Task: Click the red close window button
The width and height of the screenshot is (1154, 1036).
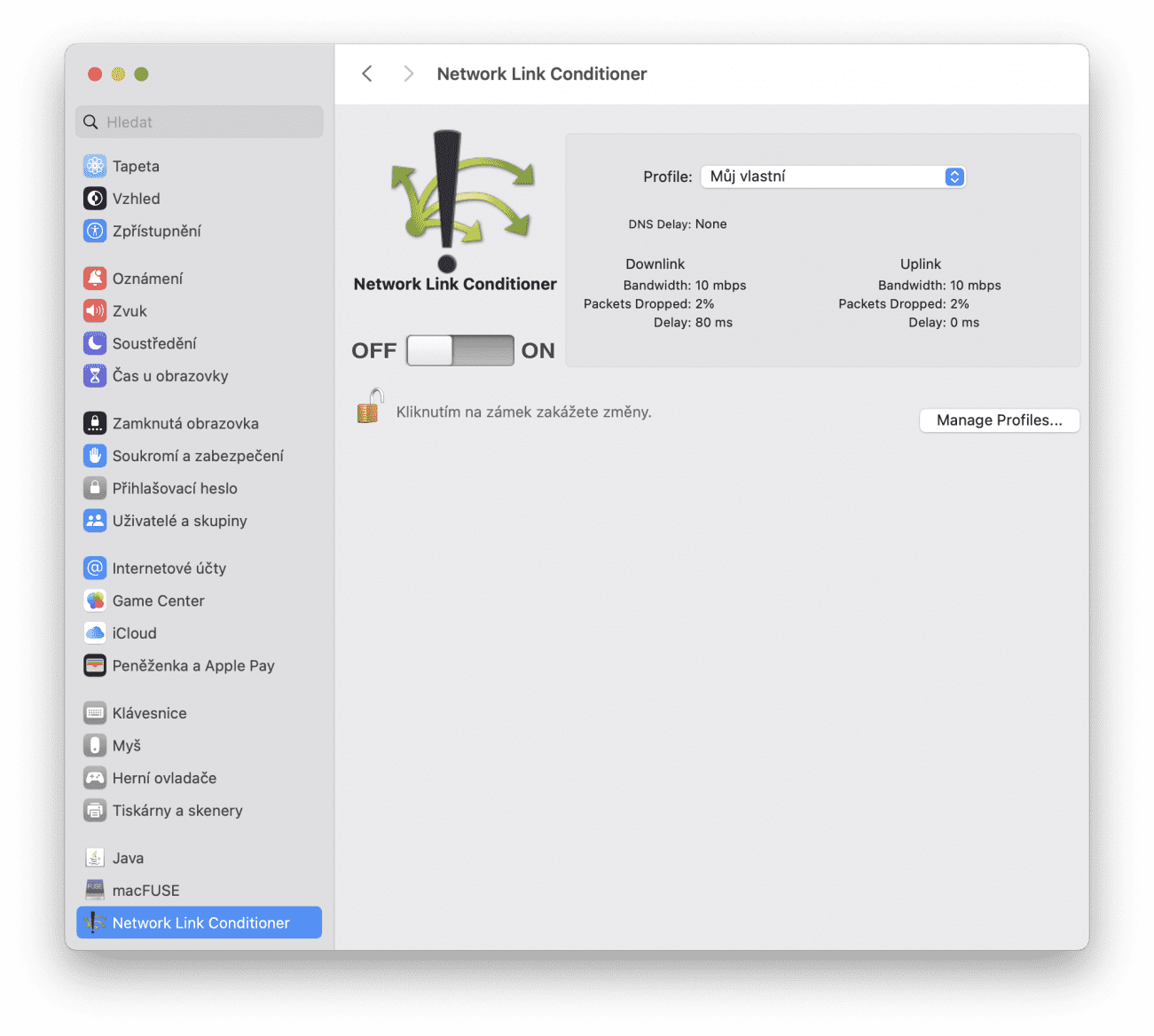Action: pos(95,74)
